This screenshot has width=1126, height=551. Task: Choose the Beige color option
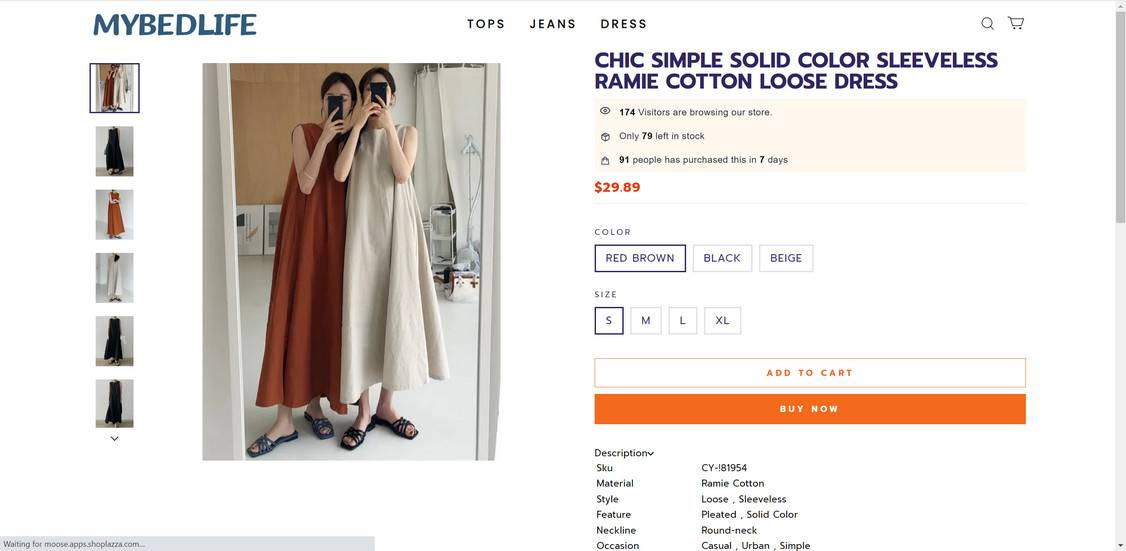[786, 258]
